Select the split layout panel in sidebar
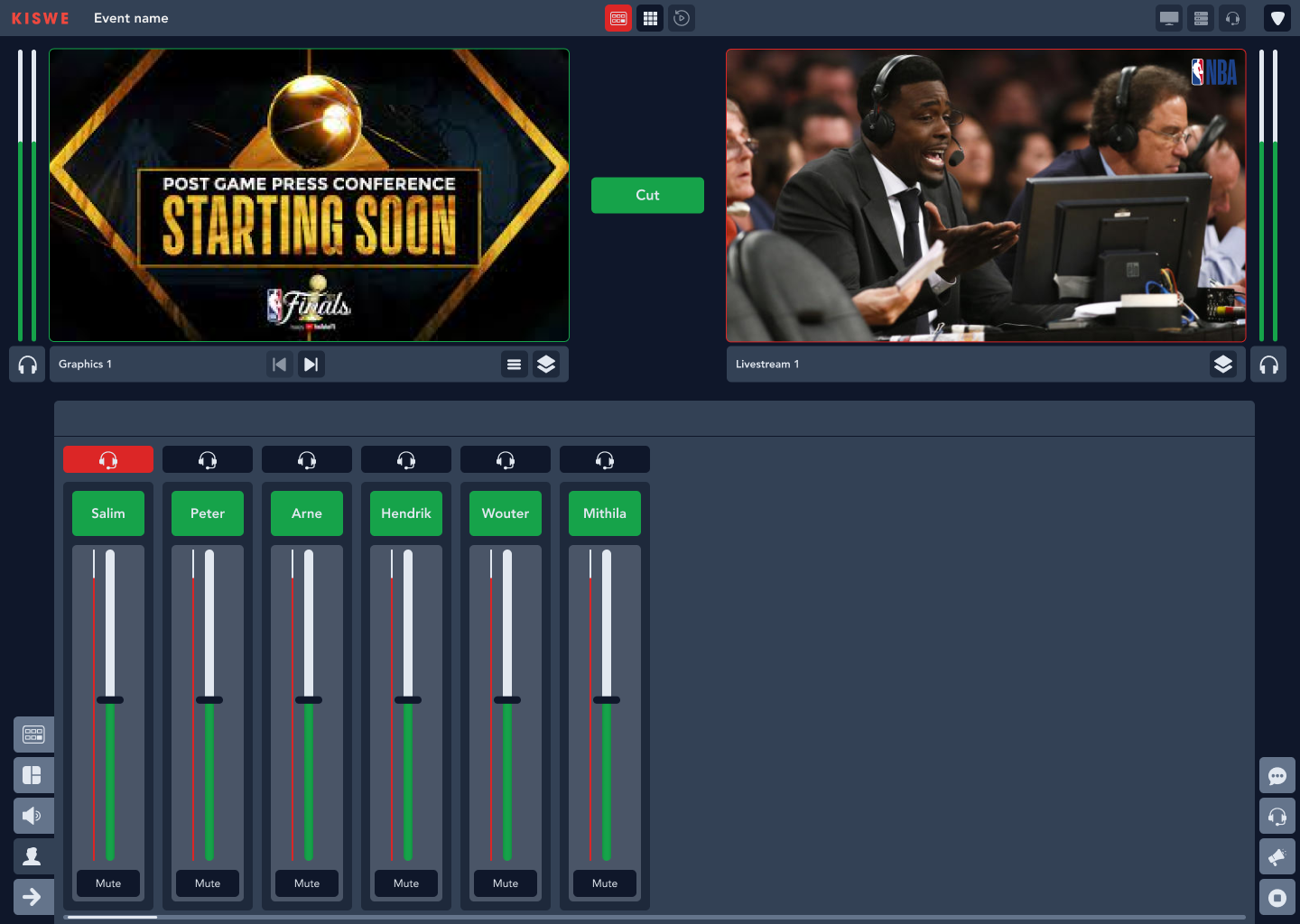The width and height of the screenshot is (1300, 924). click(x=33, y=775)
